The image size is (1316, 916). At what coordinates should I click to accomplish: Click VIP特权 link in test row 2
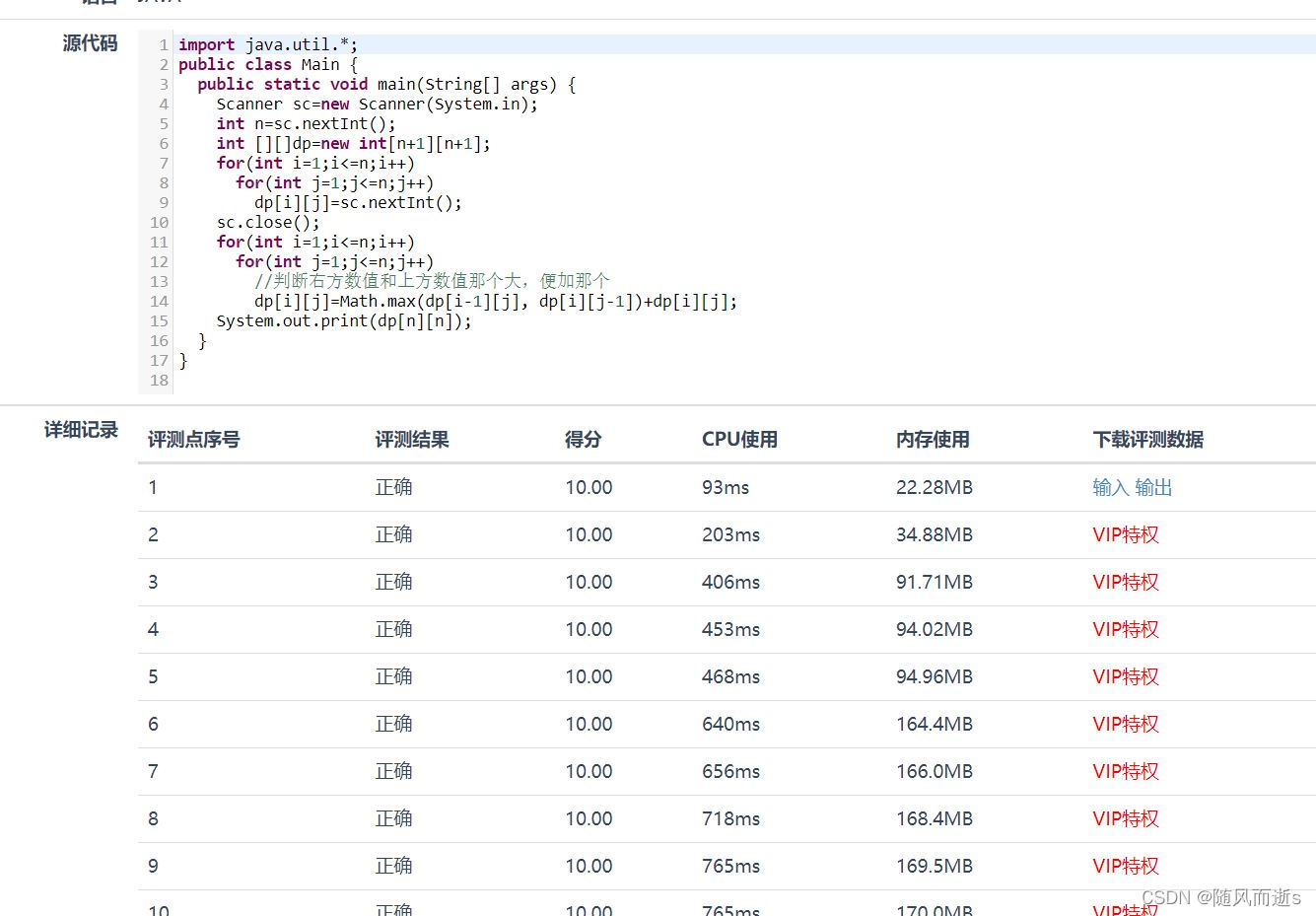(x=1126, y=534)
